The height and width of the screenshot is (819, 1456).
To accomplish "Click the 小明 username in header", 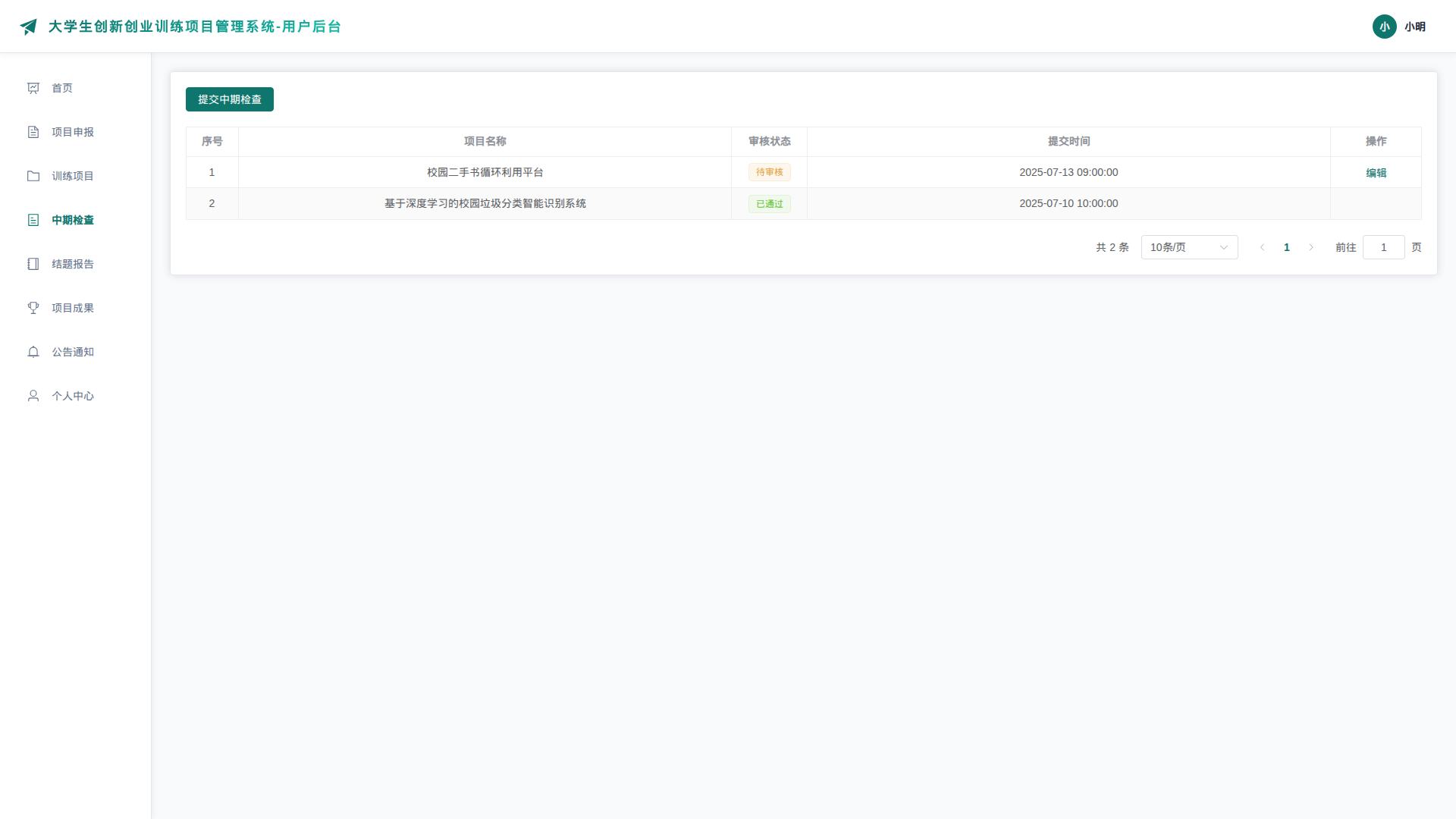I will [x=1415, y=27].
